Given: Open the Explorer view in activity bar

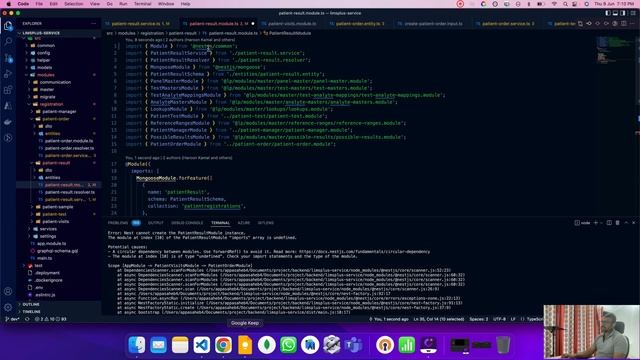Looking at the screenshot, I should tap(8, 25).
